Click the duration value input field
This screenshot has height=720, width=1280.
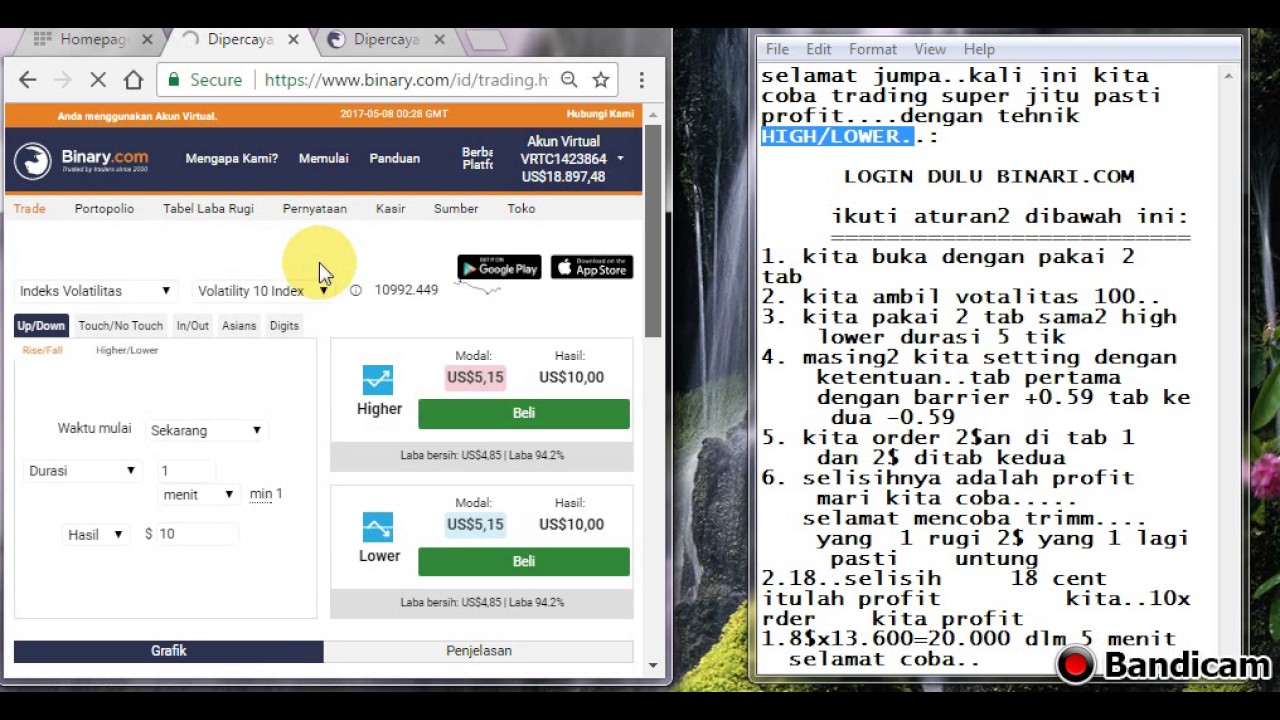187,470
